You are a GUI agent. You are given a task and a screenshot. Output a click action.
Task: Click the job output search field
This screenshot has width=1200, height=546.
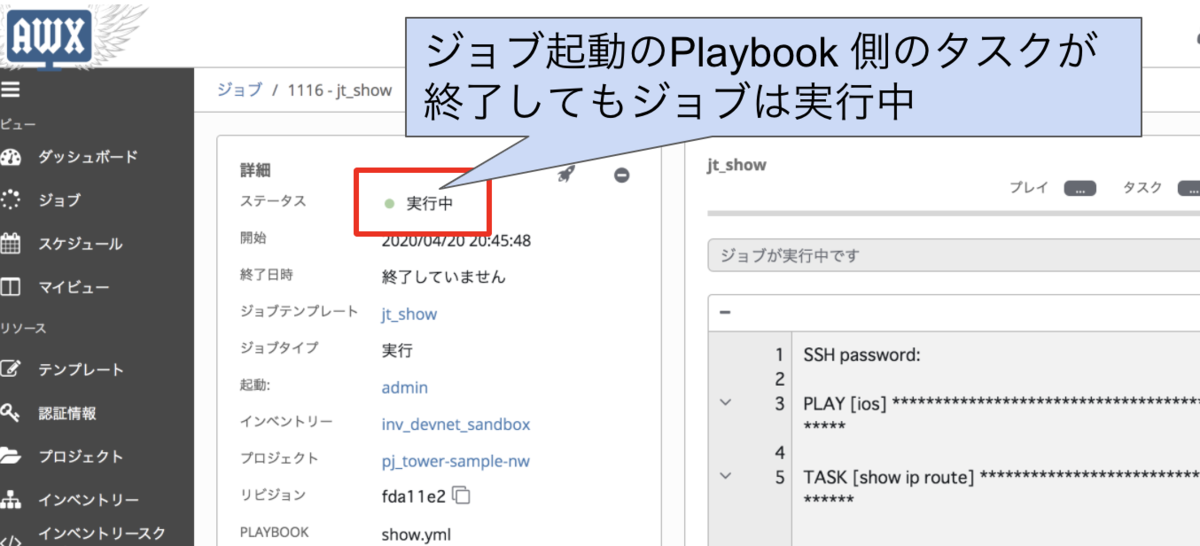(x=953, y=255)
